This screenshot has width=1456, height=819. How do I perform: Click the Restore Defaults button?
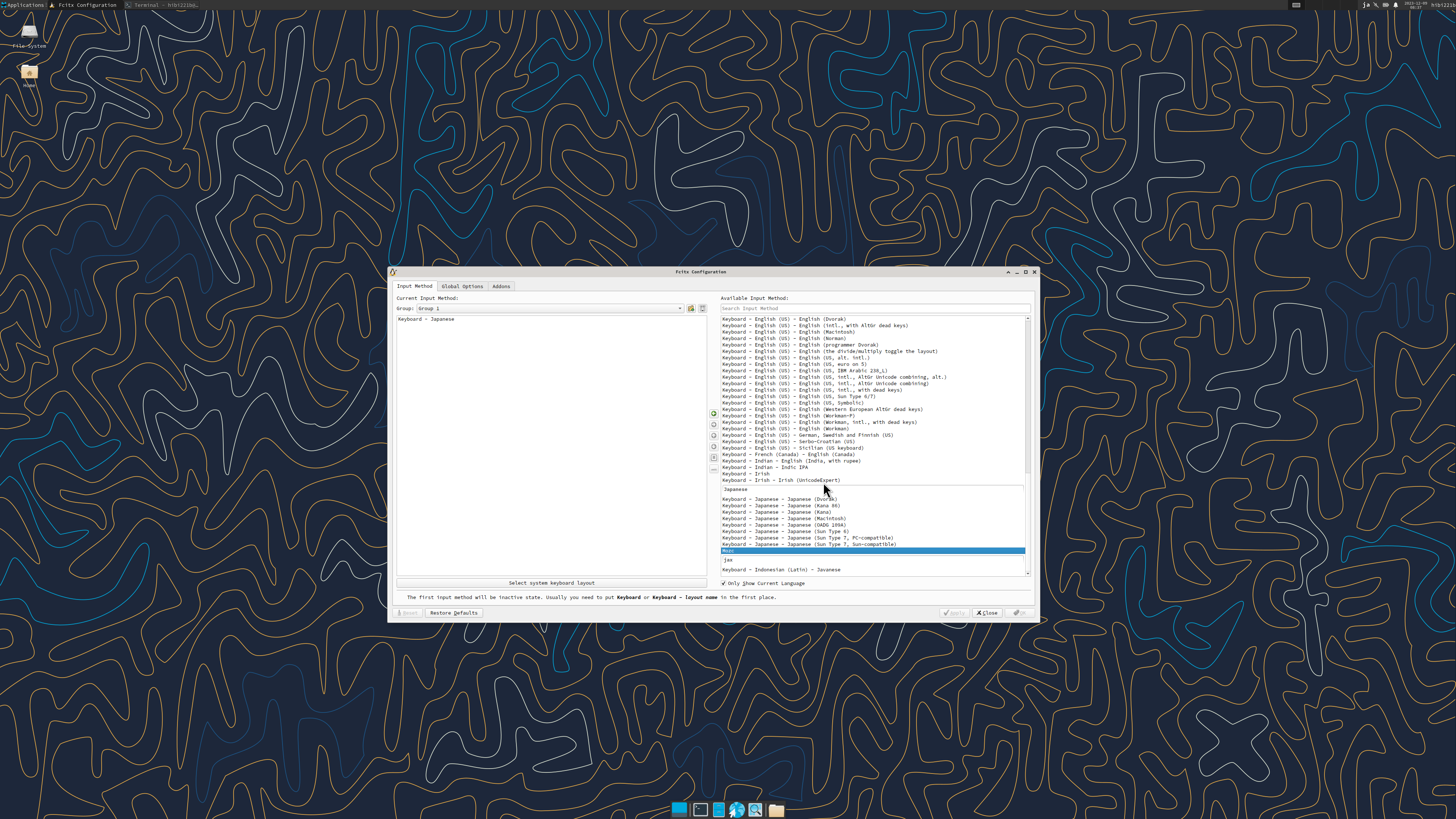453,613
